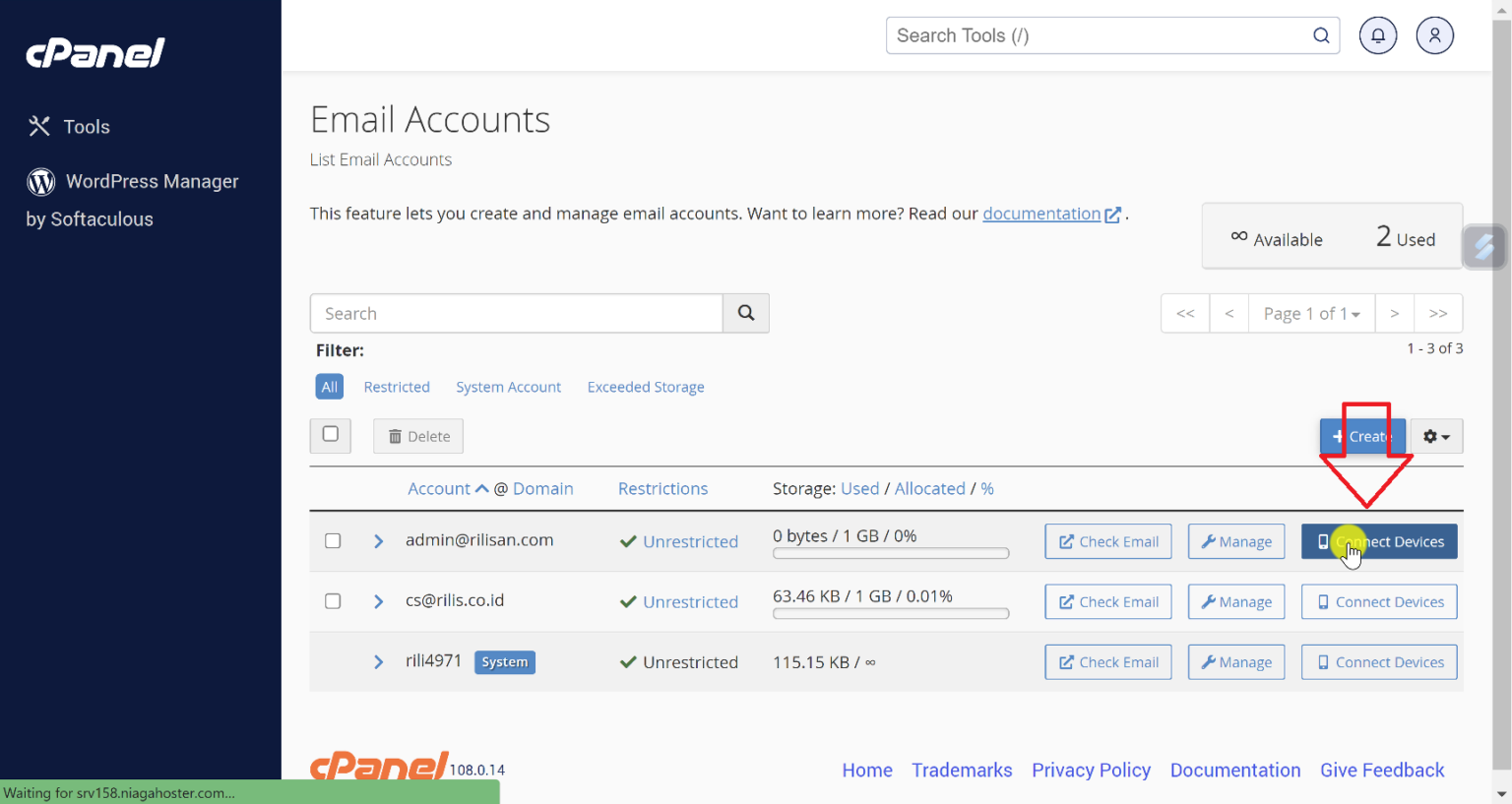Click the storage usage bar for cs@rilis.co.id
Image resolution: width=1512 pixels, height=804 pixels.
tap(890, 613)
